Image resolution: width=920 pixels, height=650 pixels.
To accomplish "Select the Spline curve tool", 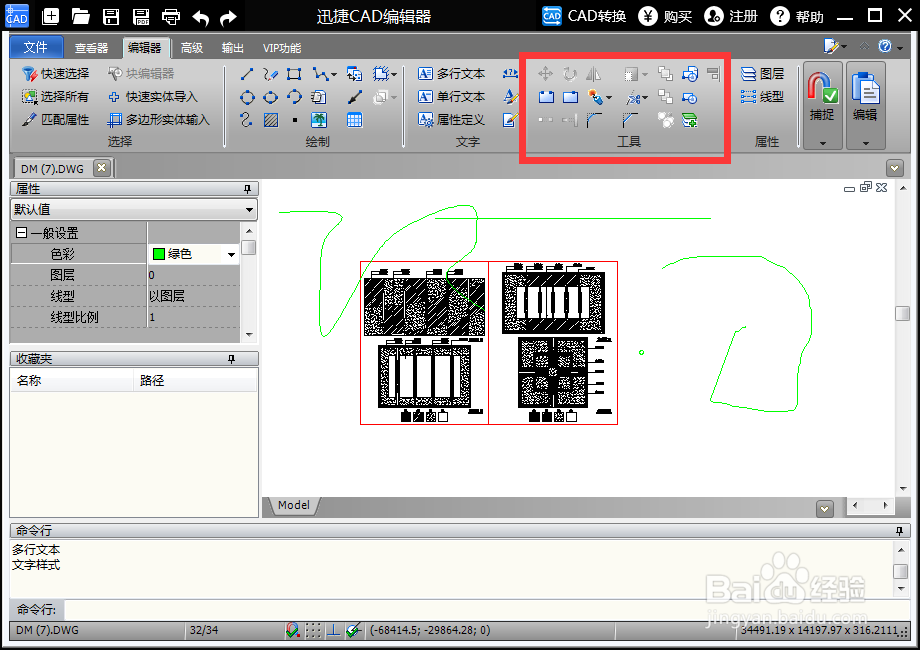I will click(246, 120).
